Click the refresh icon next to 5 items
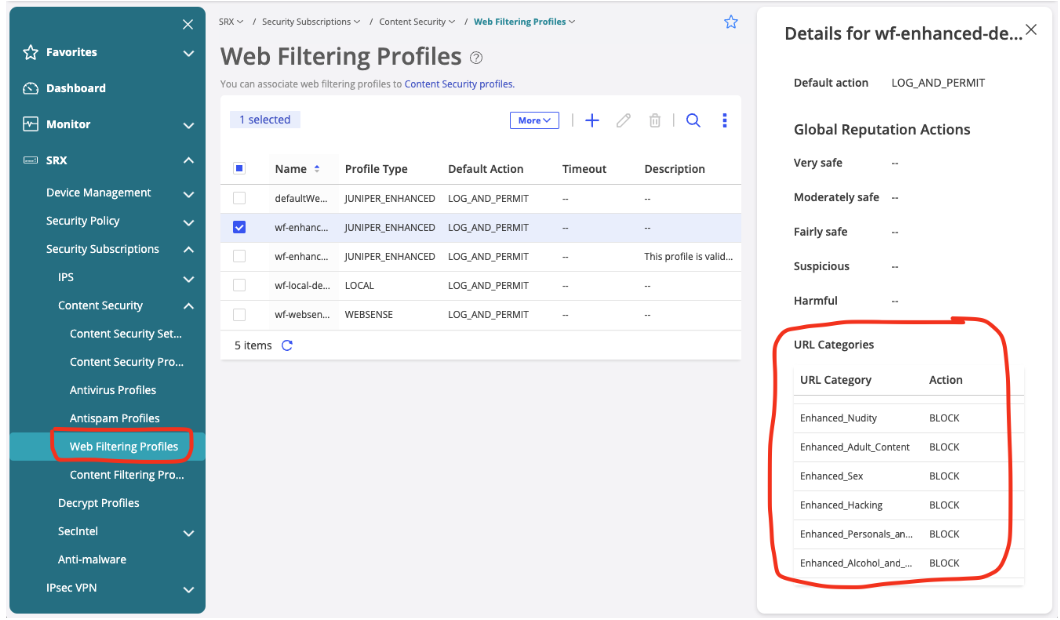Viewport: 1060px width, 620px height. 287,346
